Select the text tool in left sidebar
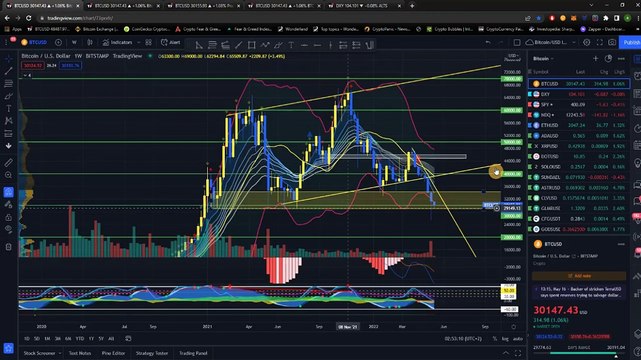The width and height of the screenshot is (641, 360). tap(9, 109)
